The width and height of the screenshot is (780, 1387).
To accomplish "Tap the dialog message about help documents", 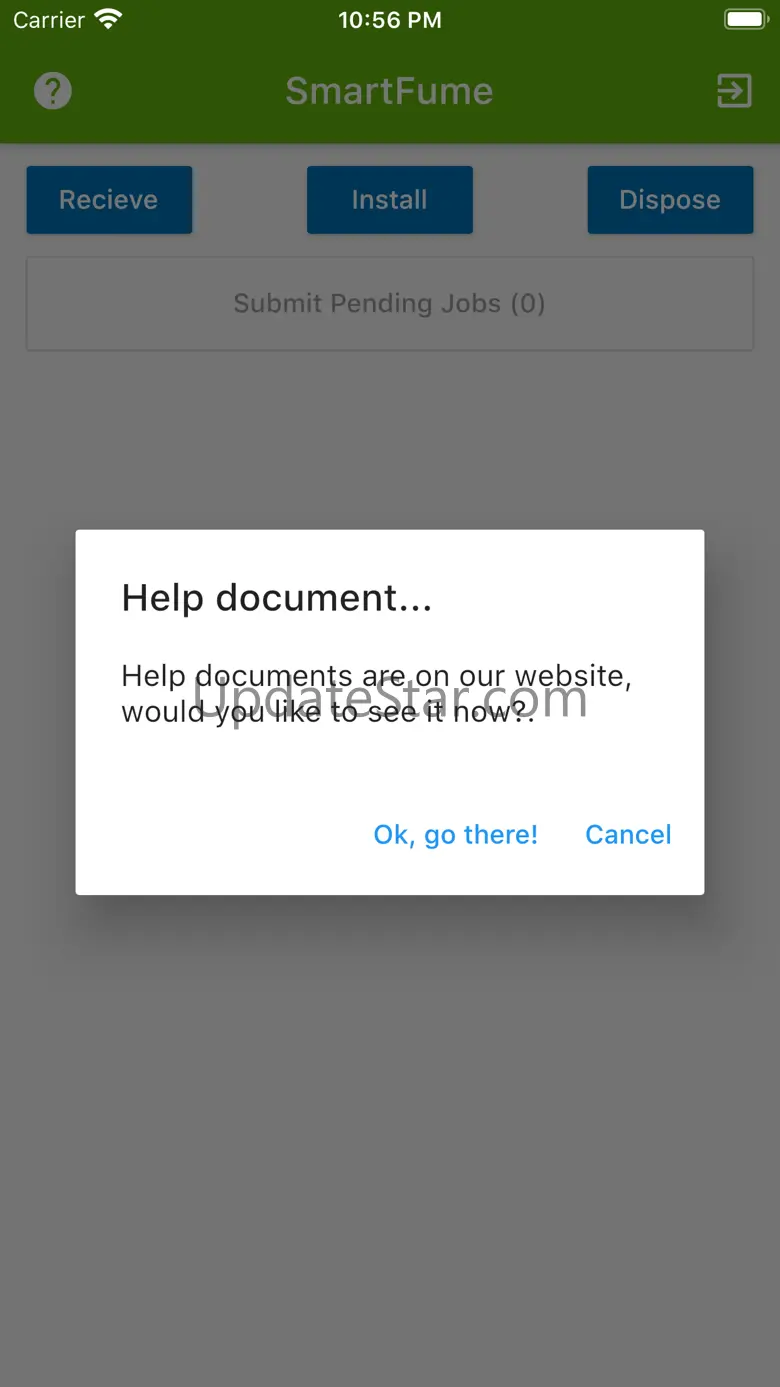I will [x=377, y=694].
